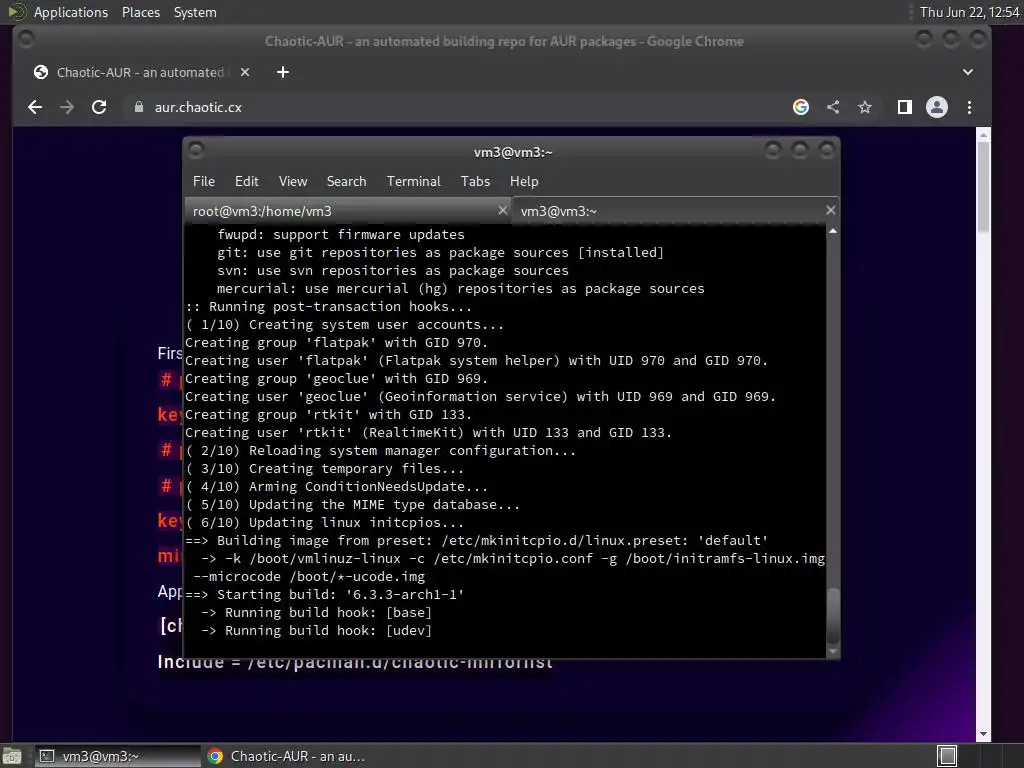This screenshot has height=768, width=1024.
Task: Close the root@vm3:/home/vm3 terminal tab
Action: [x=502, y=210]
